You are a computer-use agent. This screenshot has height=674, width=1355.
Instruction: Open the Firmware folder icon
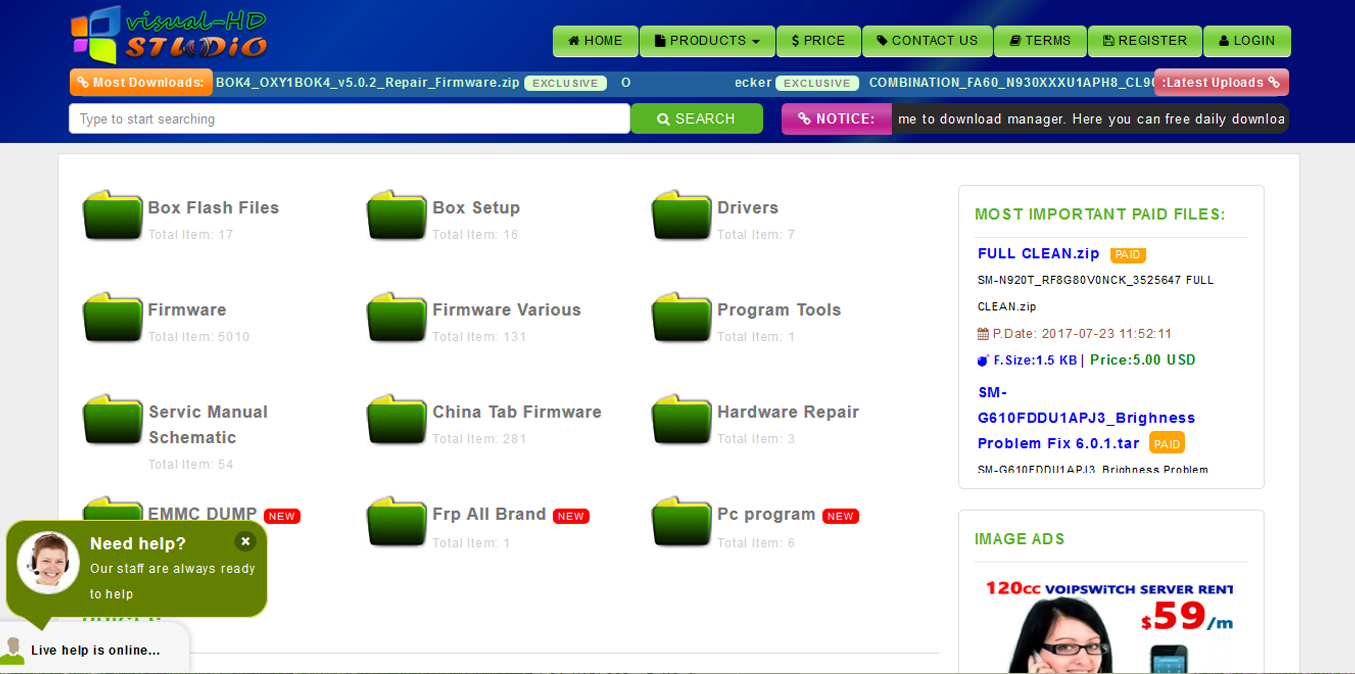click(x=112, y=317)
